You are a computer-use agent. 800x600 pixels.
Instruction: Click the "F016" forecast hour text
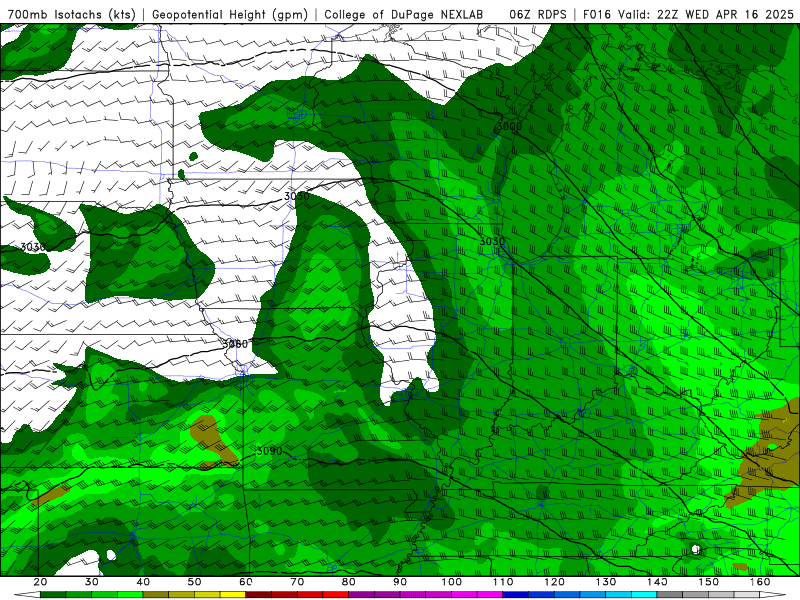point(598,14)
